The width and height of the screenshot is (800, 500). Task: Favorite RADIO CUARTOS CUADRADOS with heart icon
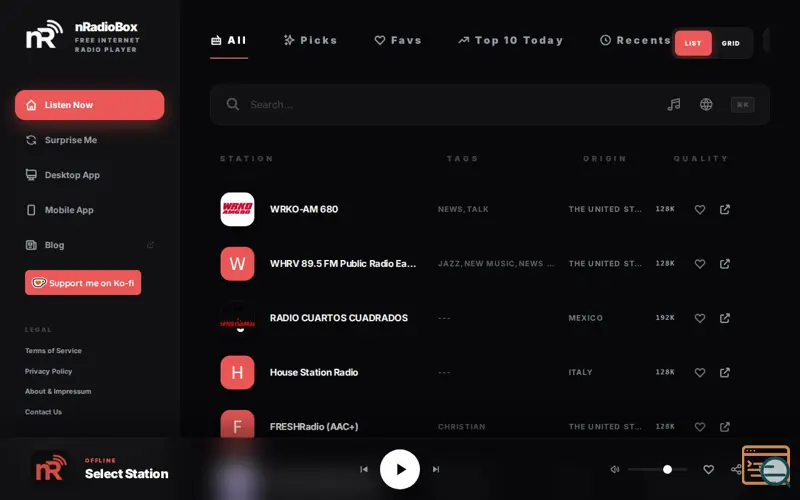[700, 318]
